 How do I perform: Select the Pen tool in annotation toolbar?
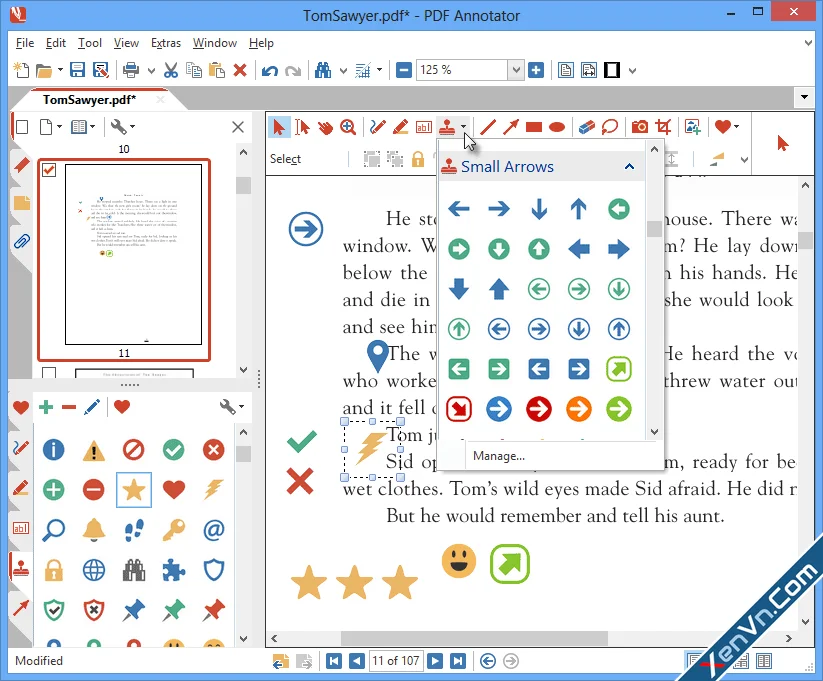click(377, 127)
